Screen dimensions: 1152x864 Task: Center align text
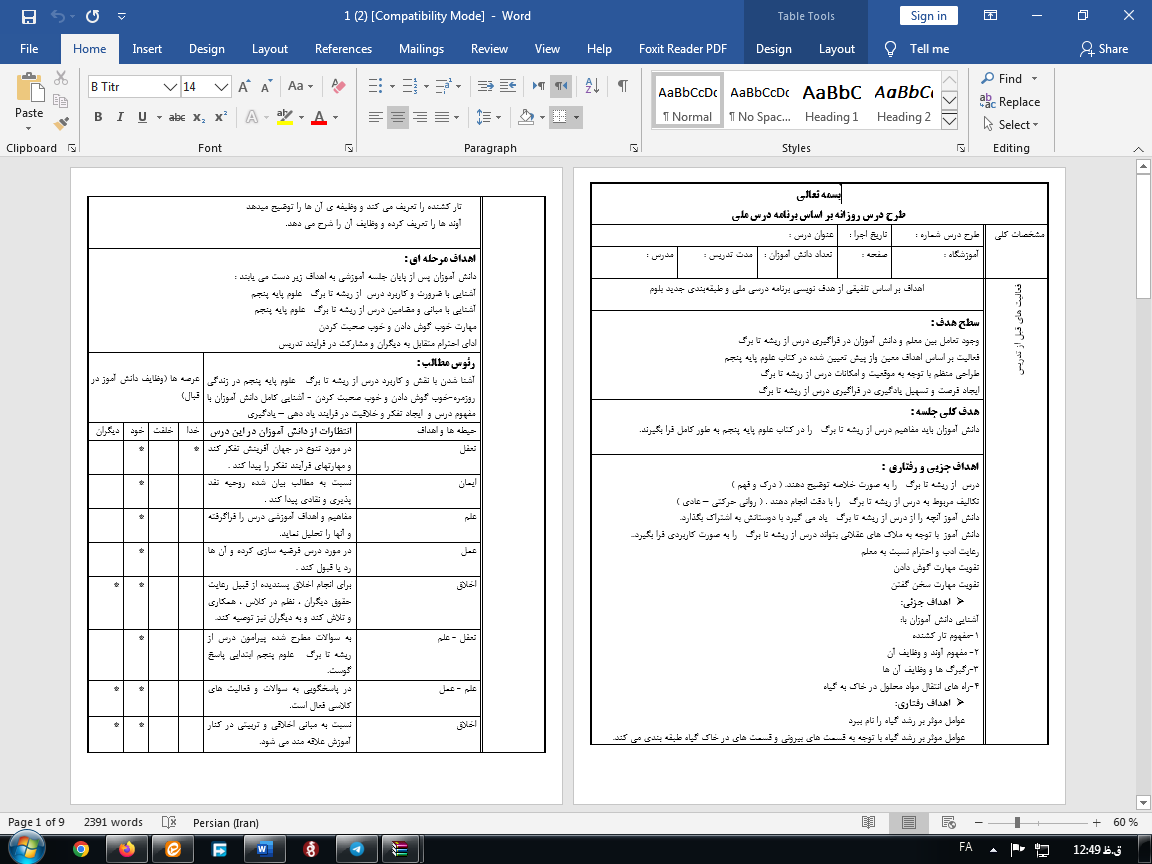(397, 117)
